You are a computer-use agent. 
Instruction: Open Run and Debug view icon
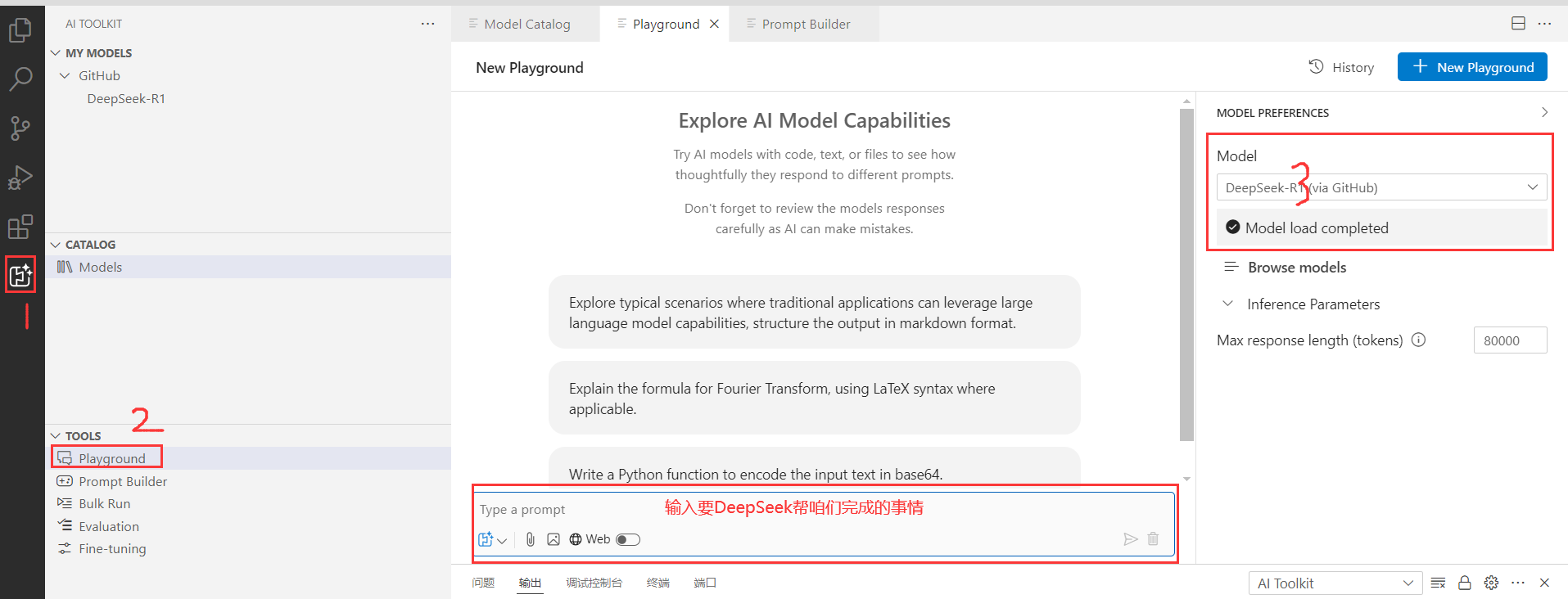pyautogui.click(x=20, y=178)
